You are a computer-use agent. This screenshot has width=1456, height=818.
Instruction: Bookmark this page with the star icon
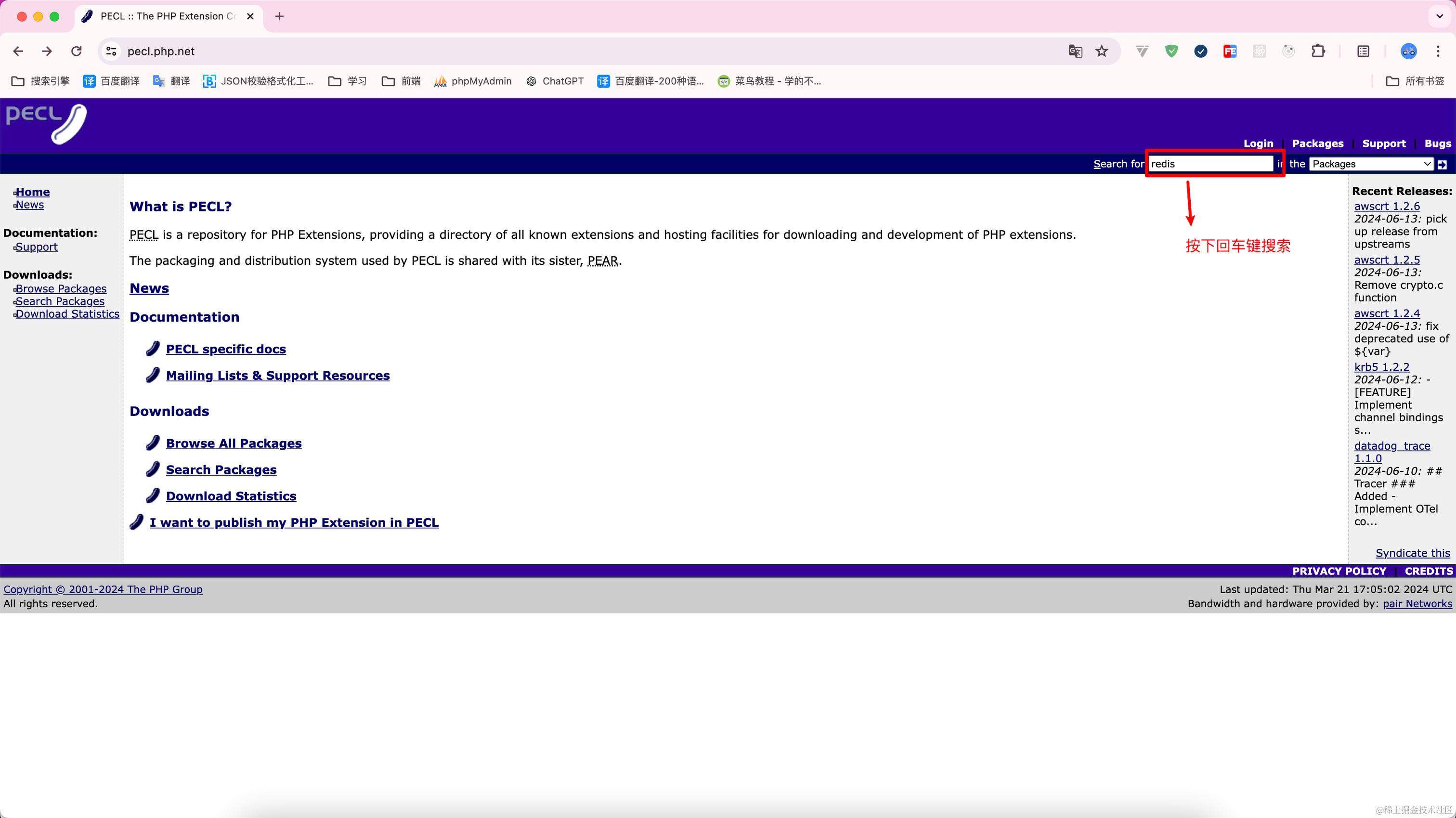1102,52
